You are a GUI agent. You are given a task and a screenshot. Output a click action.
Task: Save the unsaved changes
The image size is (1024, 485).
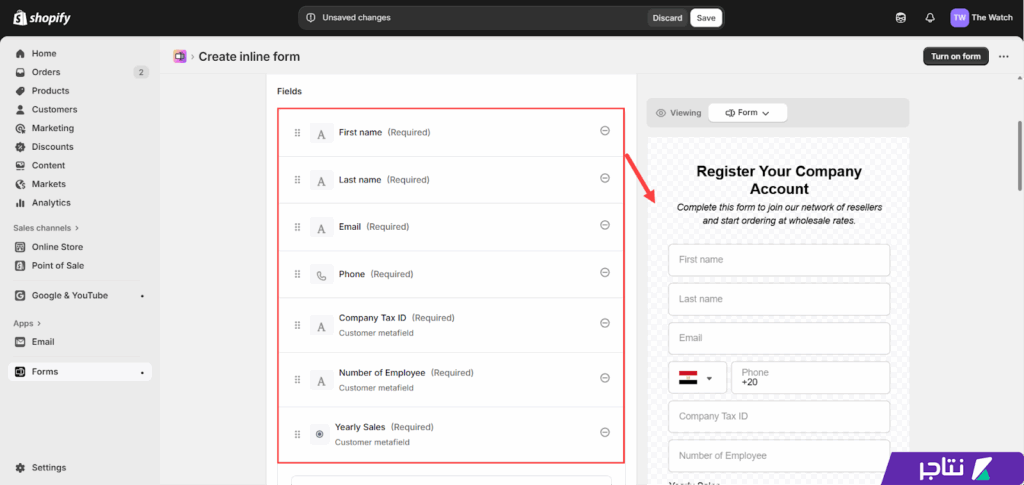[x=706, y=18]
